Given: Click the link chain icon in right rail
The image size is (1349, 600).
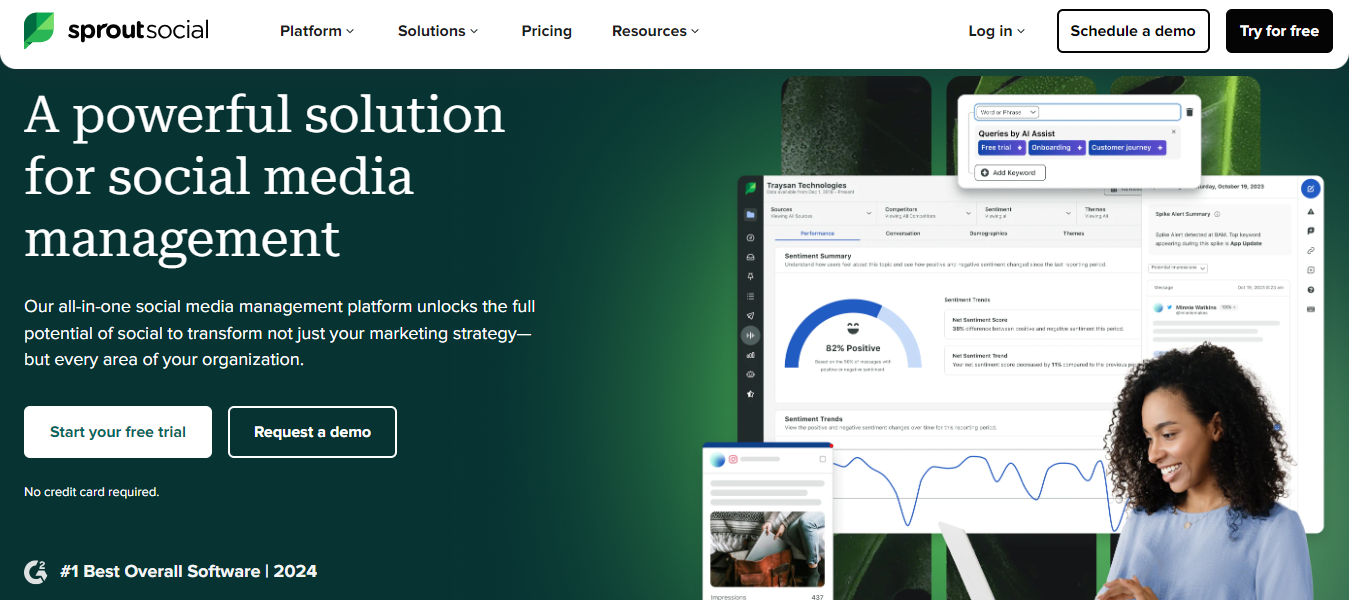Looking at the screenshot, I should coord(1311,251).
